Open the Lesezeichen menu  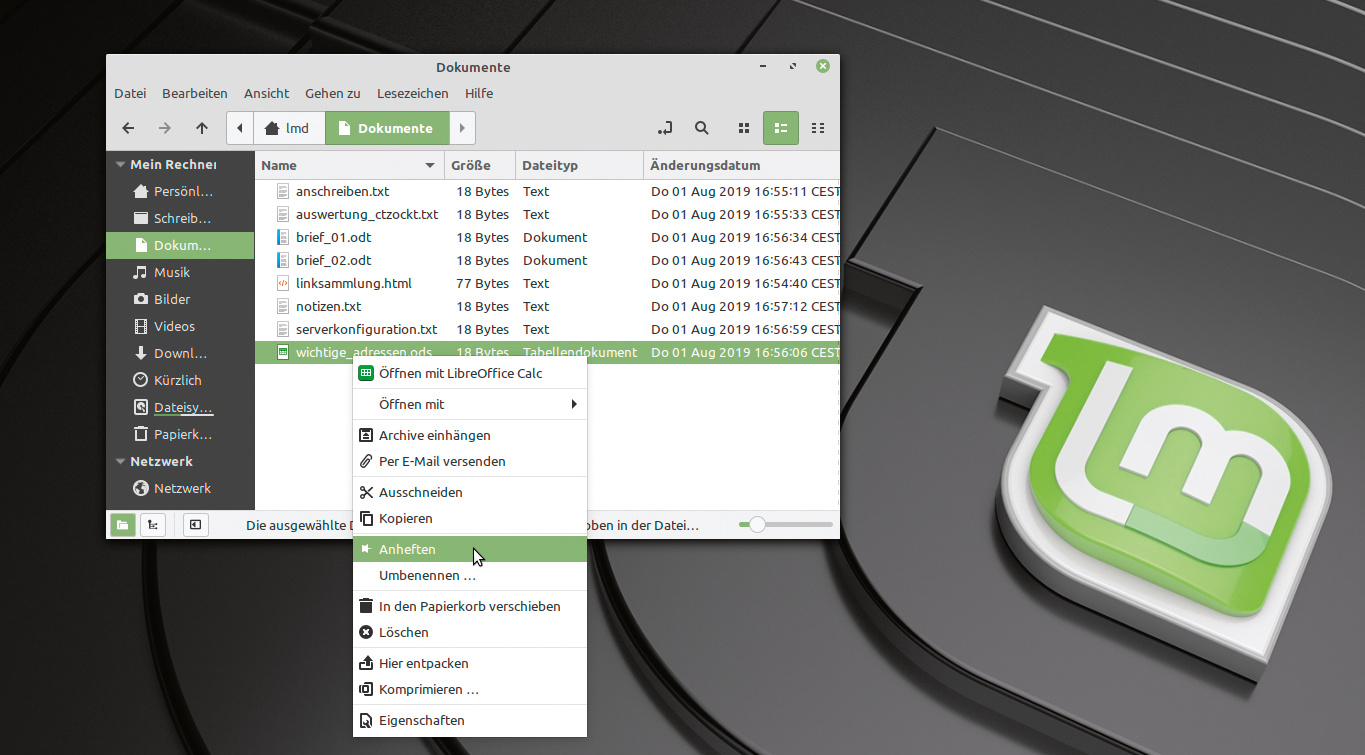pyautogui.click(x=412, y=93)
